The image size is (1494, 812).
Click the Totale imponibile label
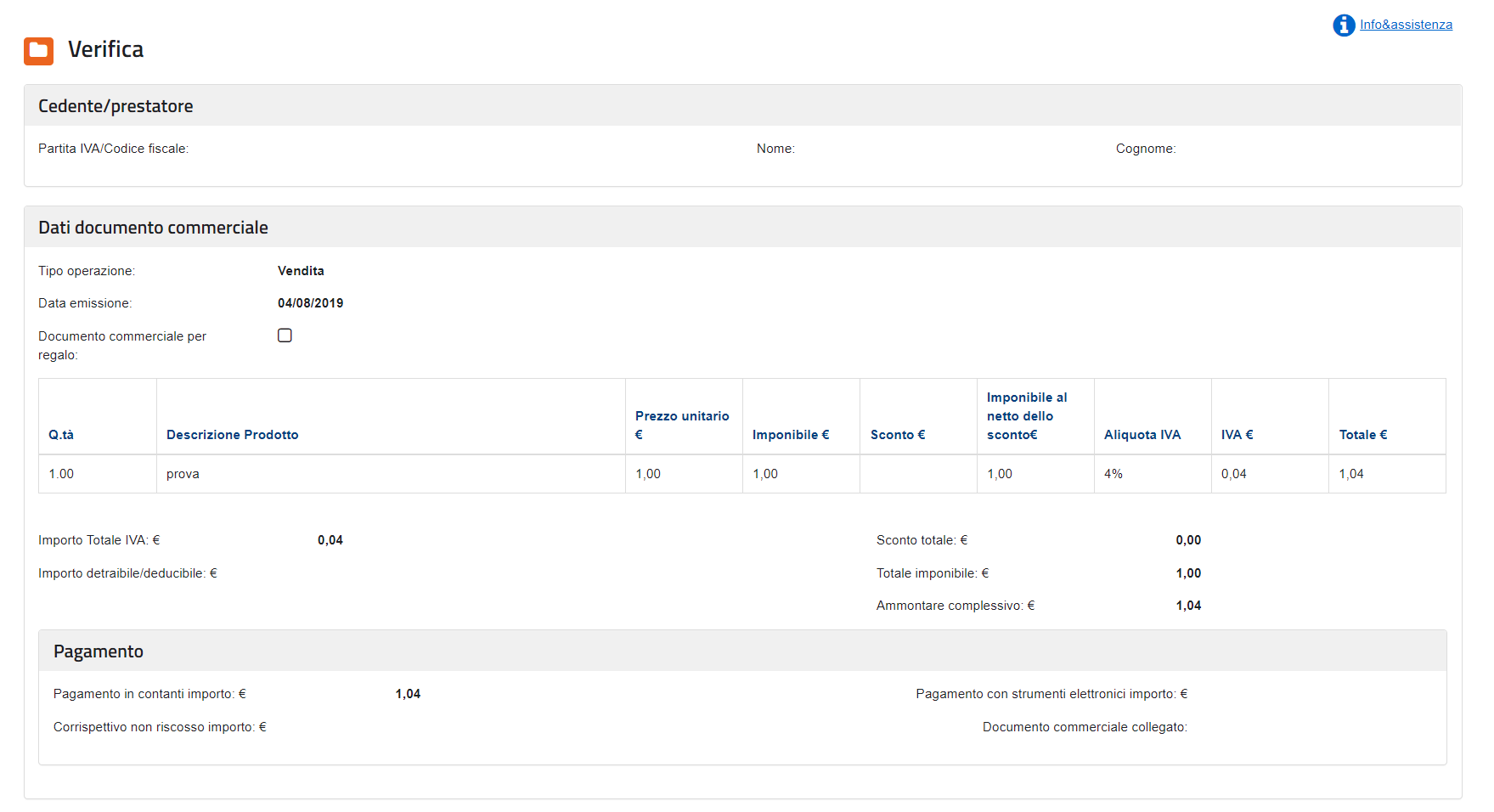click(933, 573)
